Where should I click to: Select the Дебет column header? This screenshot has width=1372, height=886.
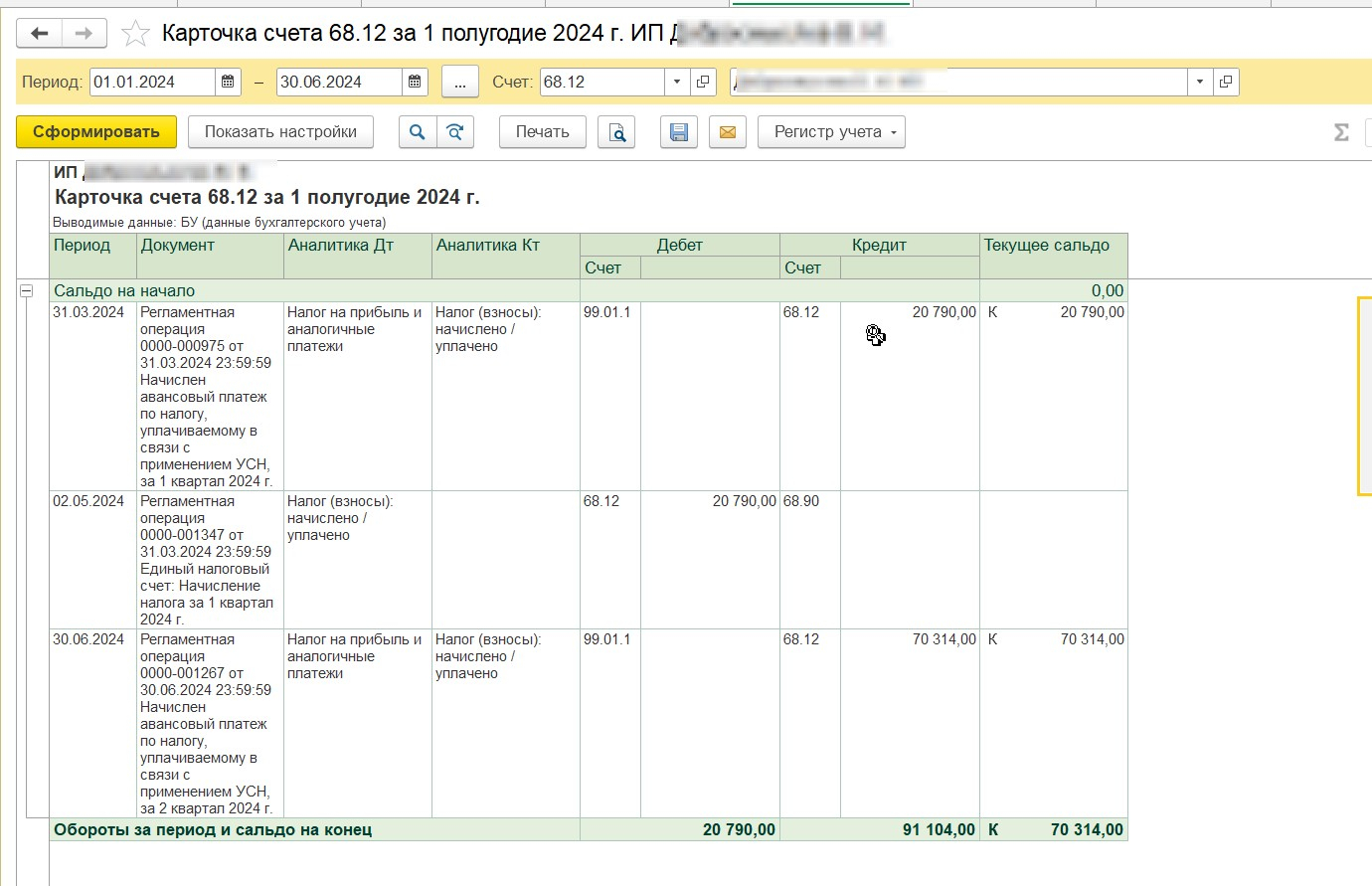tap(680, 245)
